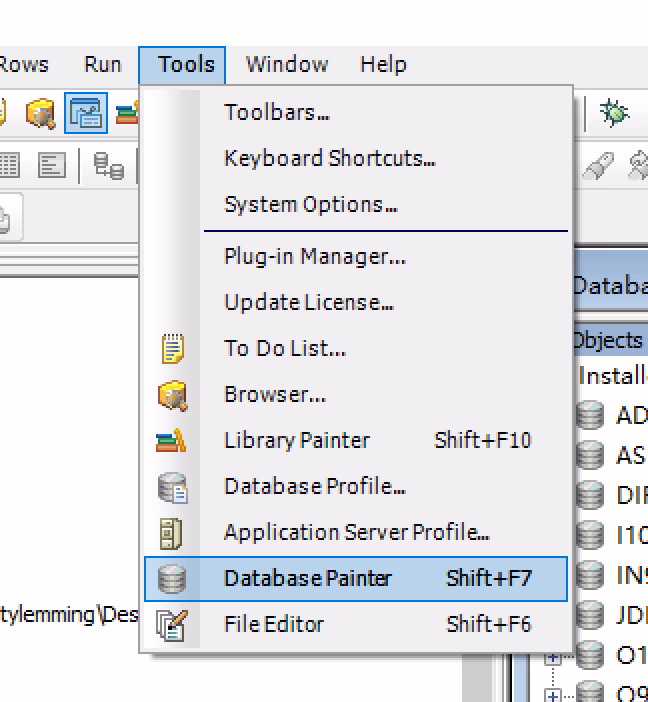Click the Browser icon in the Tools menu
The height and width of the screenshot is (702, 648).
(172, 395)
